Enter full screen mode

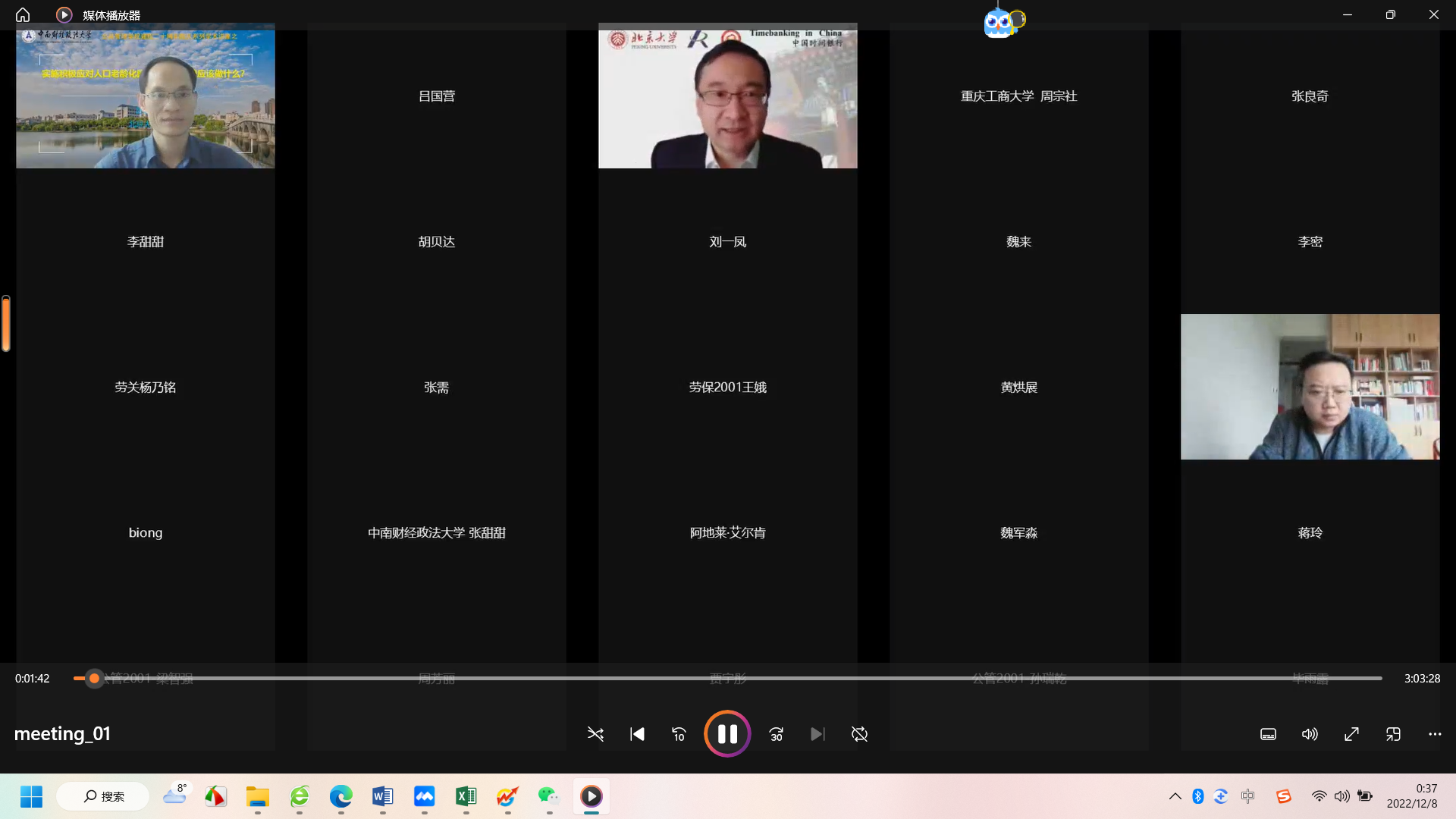[x=1351, y=734]
